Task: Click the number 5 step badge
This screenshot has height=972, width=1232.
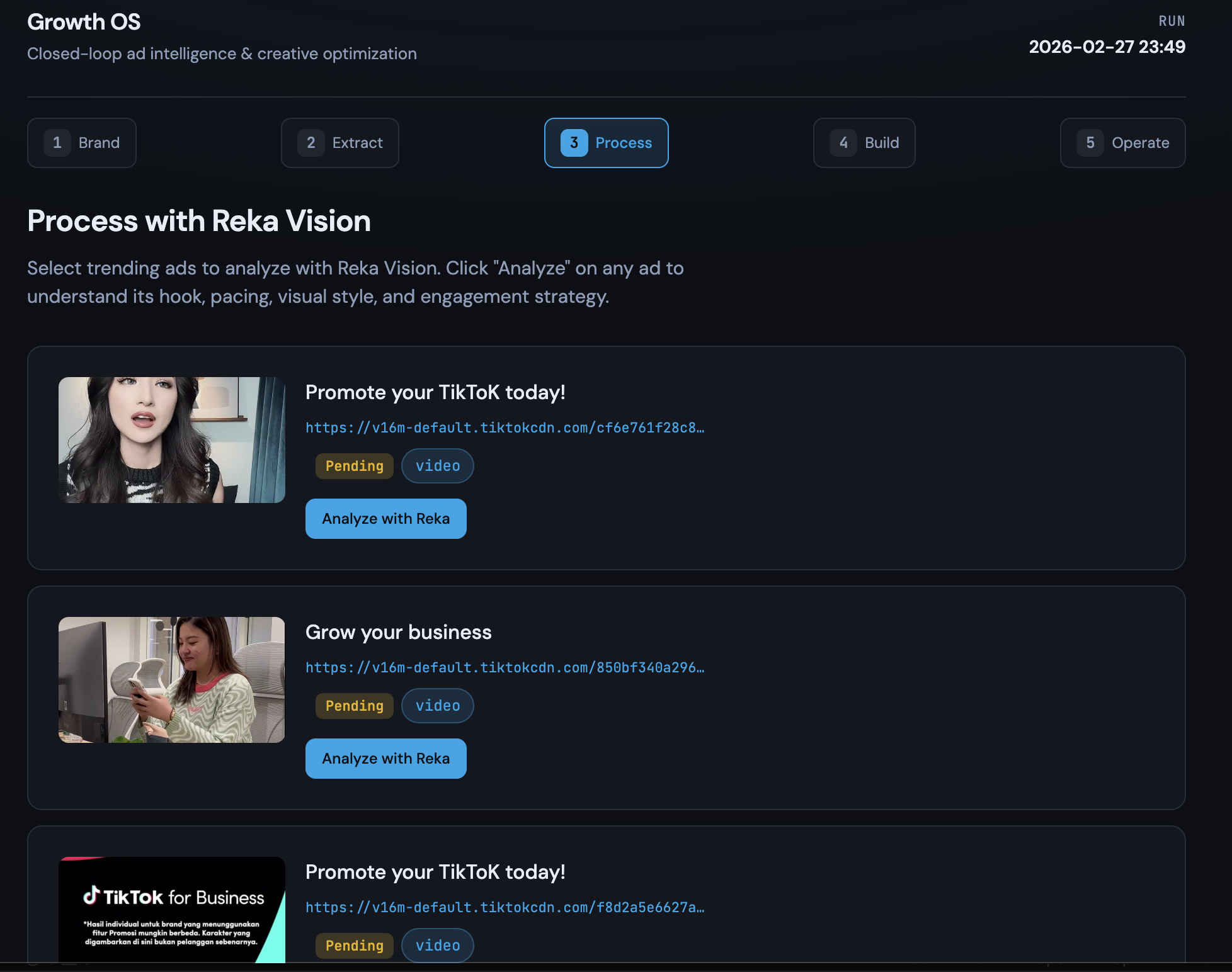Action: [x=1090, y=143]
